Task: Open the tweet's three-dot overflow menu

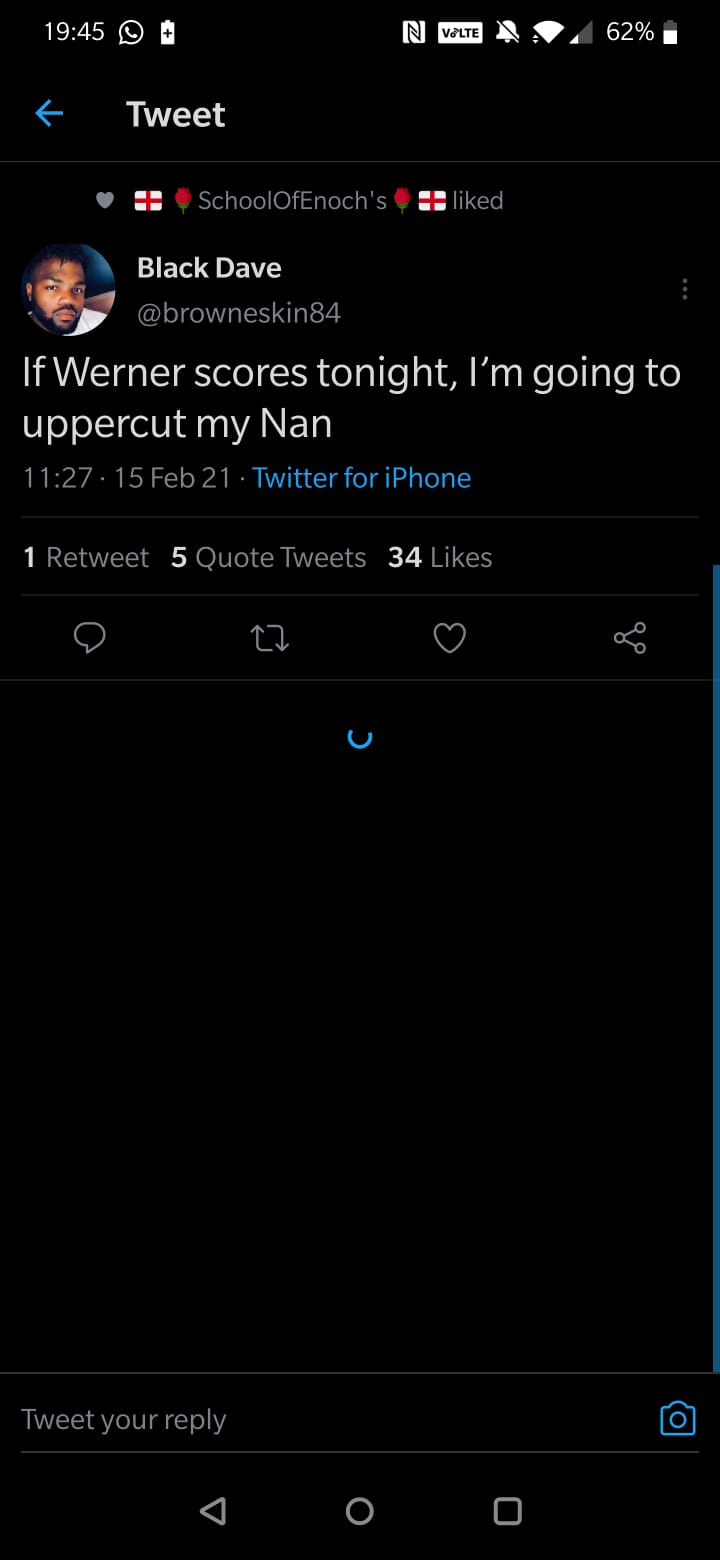Action: 684,289
